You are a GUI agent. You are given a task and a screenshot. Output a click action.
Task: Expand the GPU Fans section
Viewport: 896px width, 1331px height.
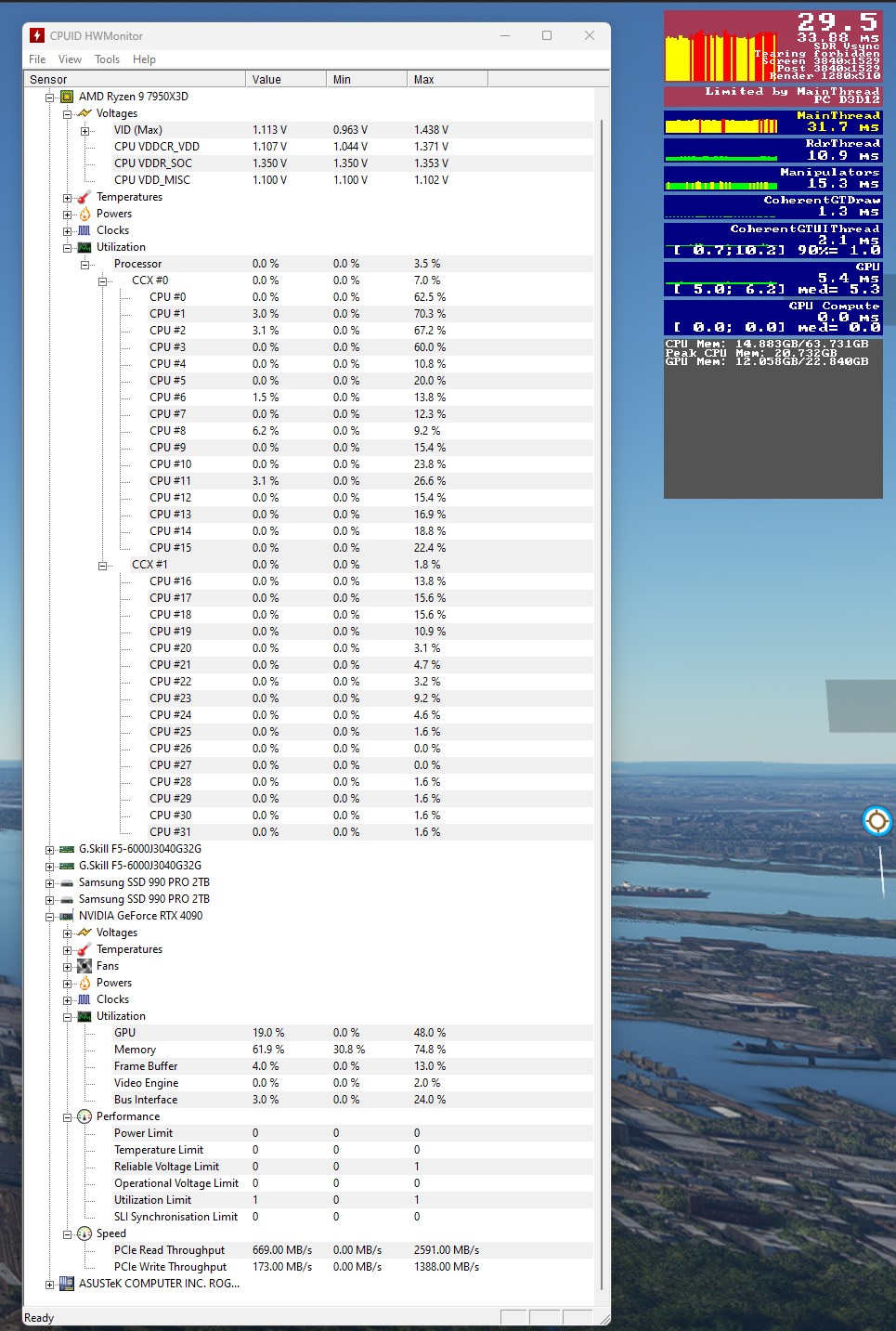pos(68,967)
